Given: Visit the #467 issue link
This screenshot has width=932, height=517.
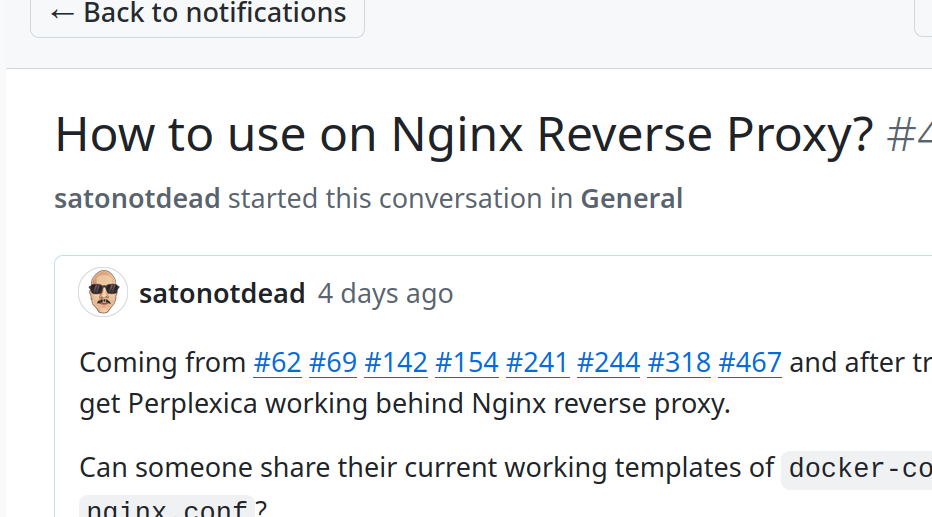Looking at the screenshot, I should tap(750, 362).
